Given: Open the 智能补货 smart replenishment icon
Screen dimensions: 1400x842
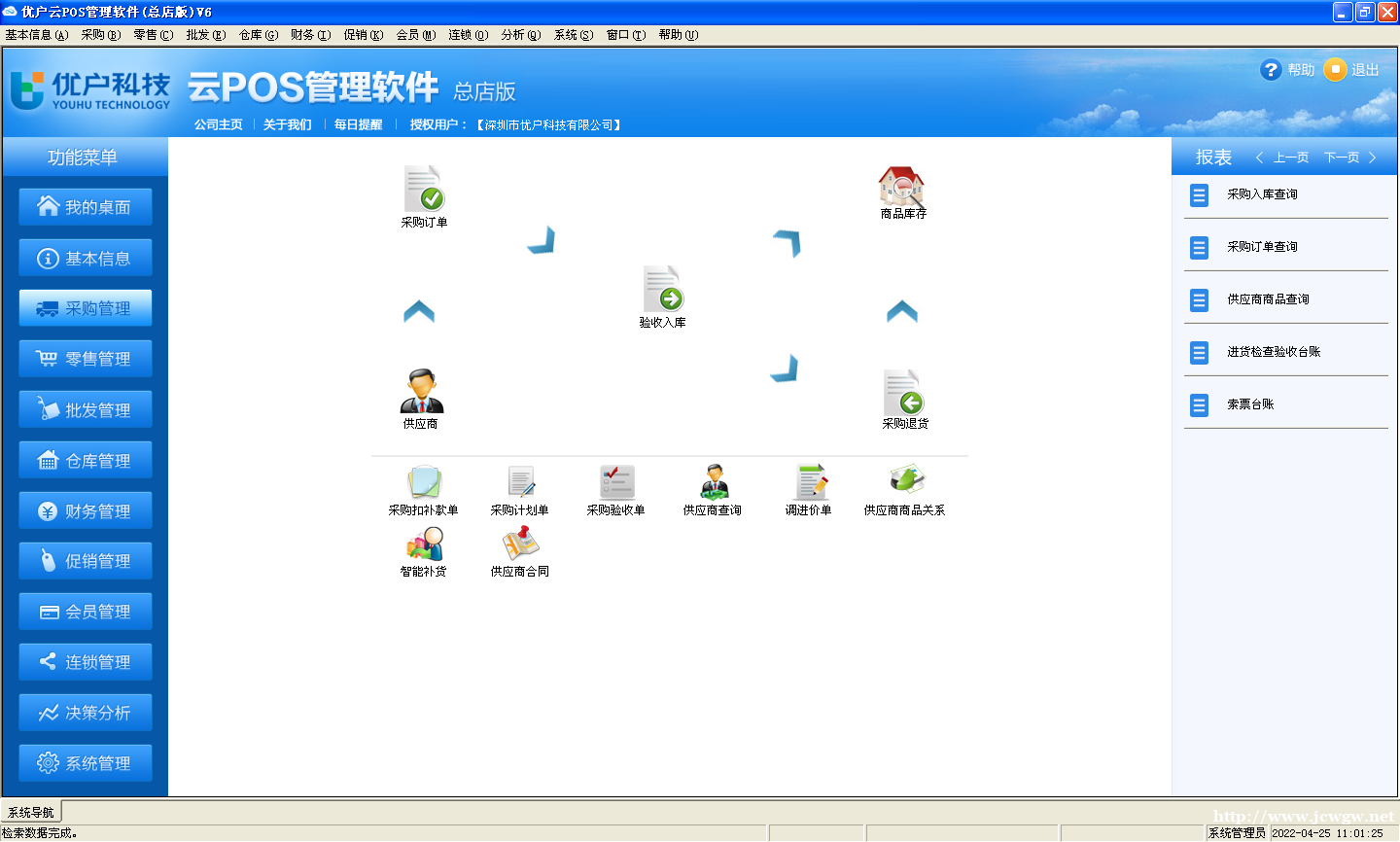Looking at the screenshot, I should click(x=424, y=545).
